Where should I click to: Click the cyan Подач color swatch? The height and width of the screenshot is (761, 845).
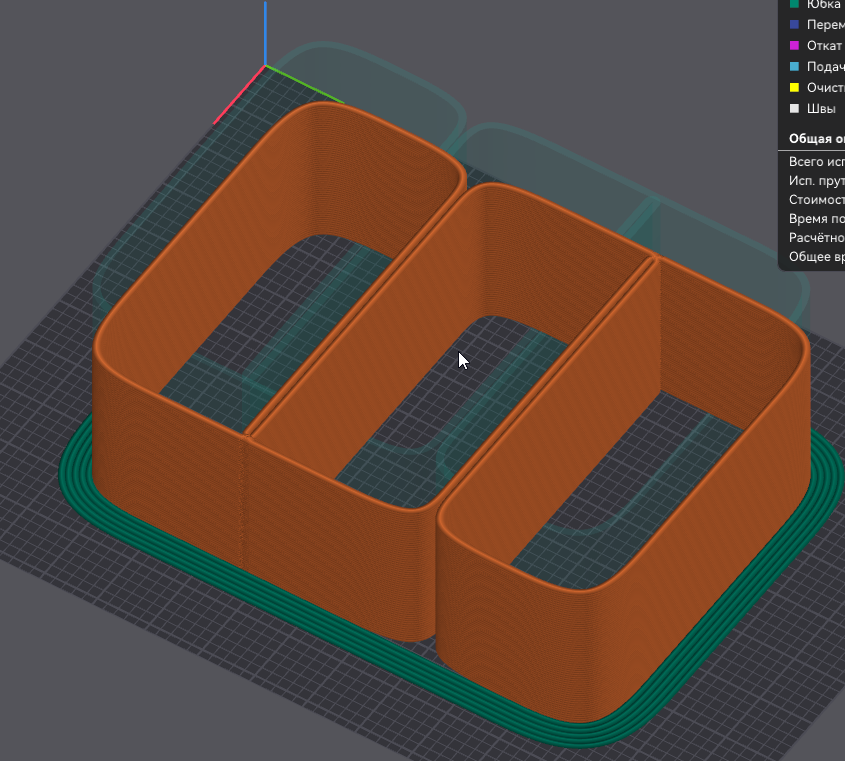pos(795,67)
